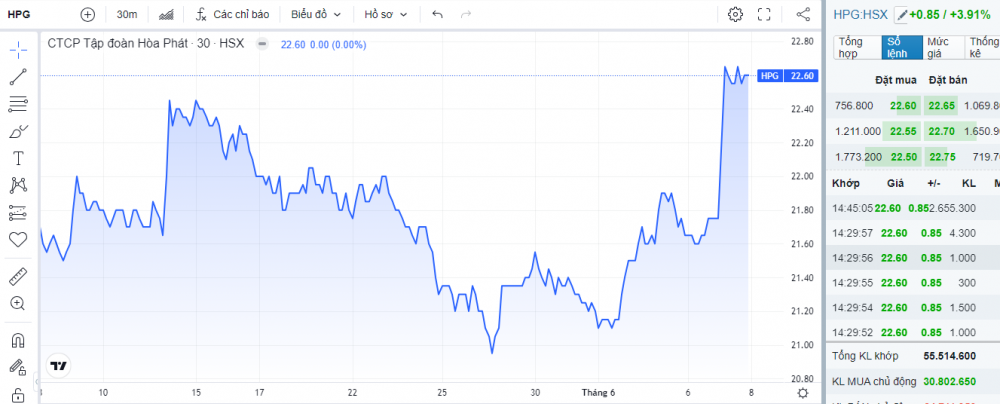Click total matched volume 55.514.600
This screenshot has height=404, width=1000.
tap(949, 356)
